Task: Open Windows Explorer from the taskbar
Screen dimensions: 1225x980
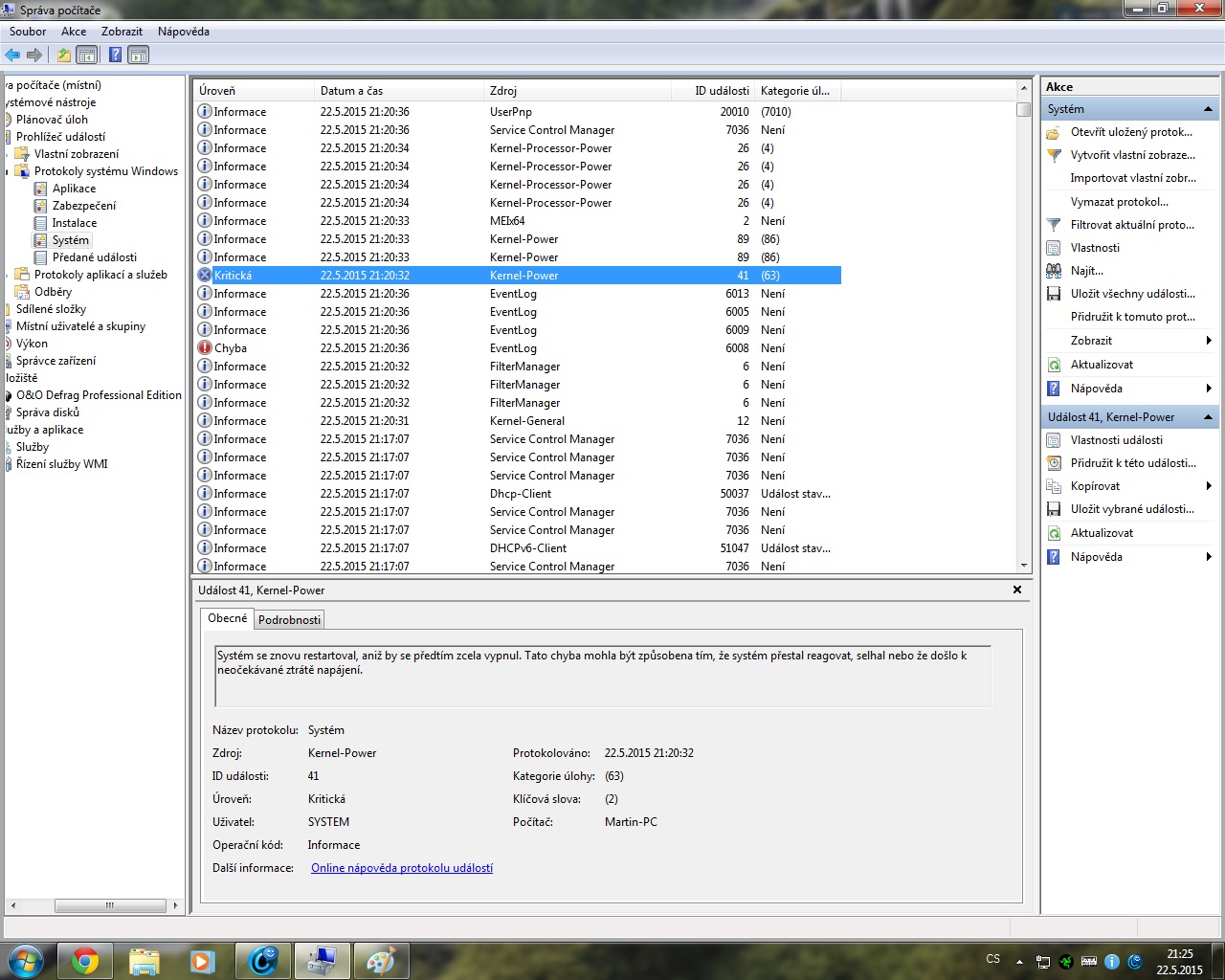Action: [144, 961]
